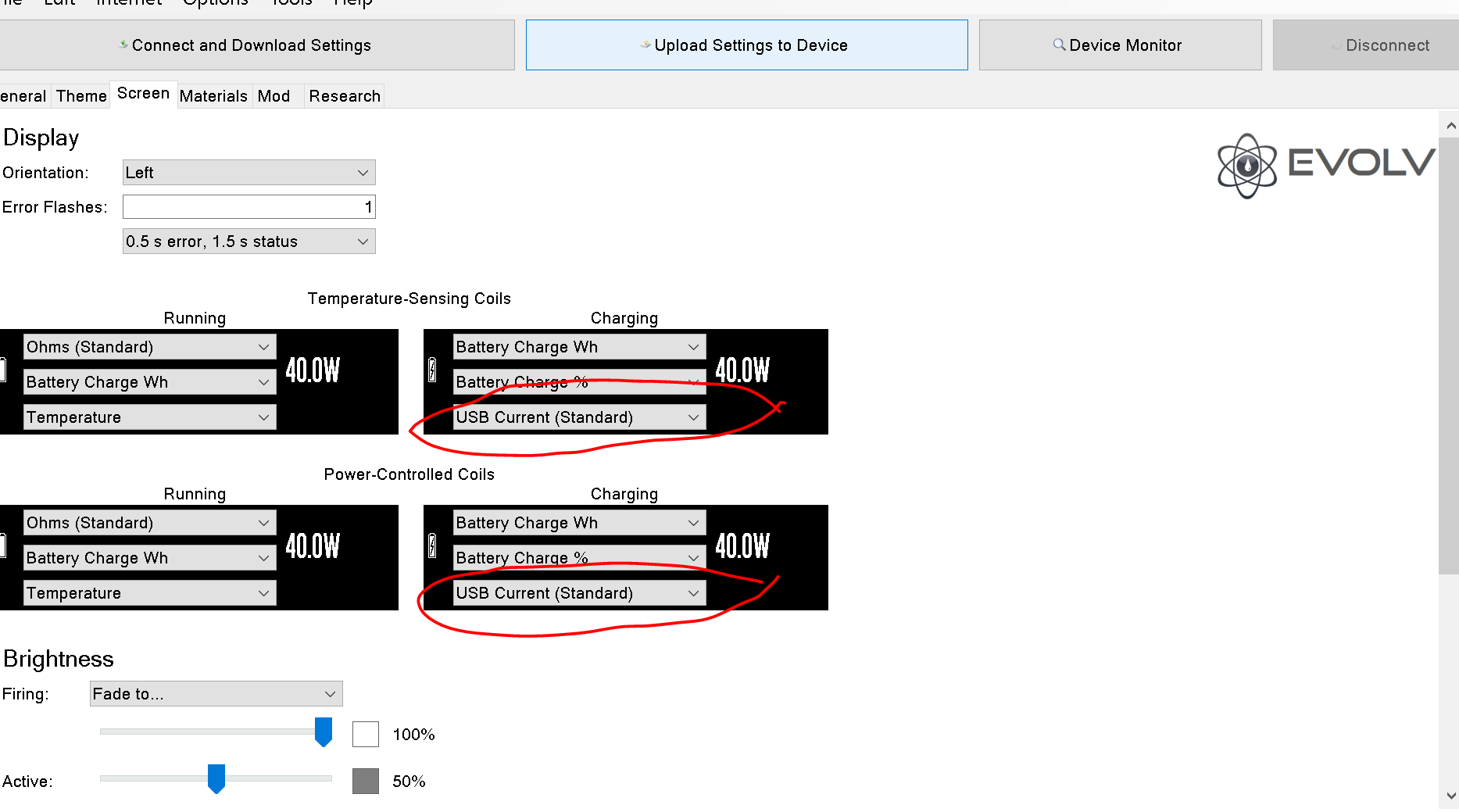1459x812 pixels.
Task: Click the scroll up arrow at top right
Action: 1450,125
